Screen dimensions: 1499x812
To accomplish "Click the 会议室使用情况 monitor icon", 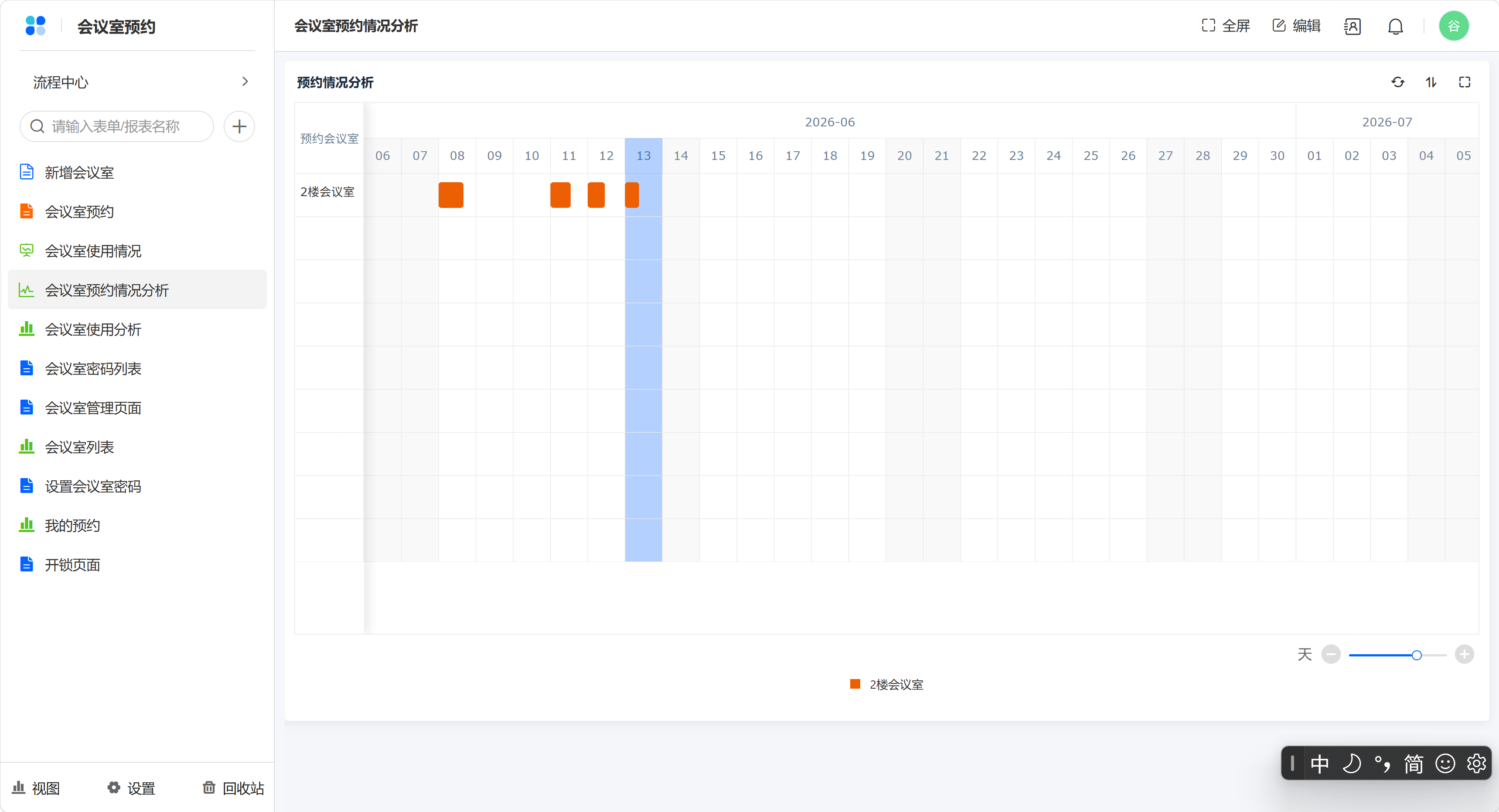I will coord(27,250).
